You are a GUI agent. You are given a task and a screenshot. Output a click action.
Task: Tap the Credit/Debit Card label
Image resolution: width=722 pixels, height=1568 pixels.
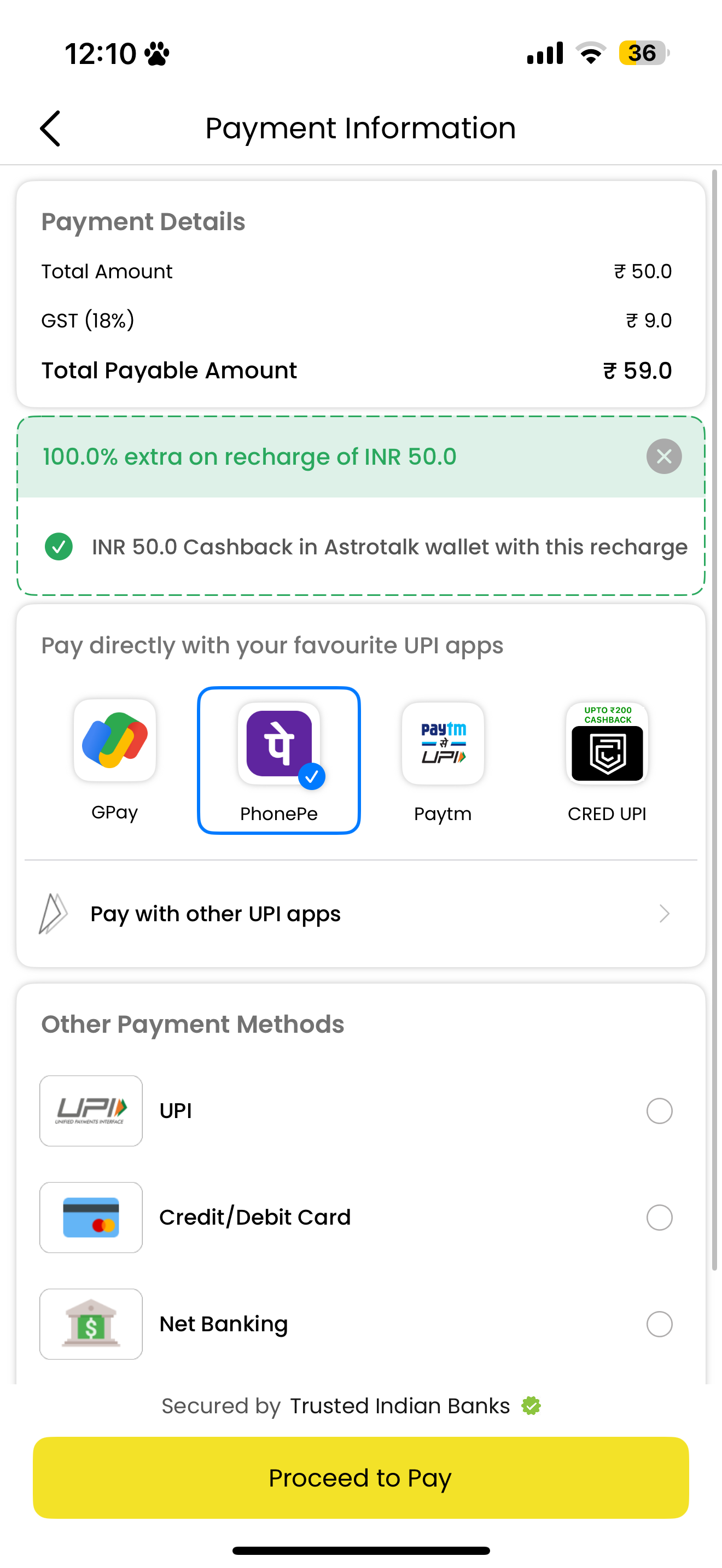255,1218
